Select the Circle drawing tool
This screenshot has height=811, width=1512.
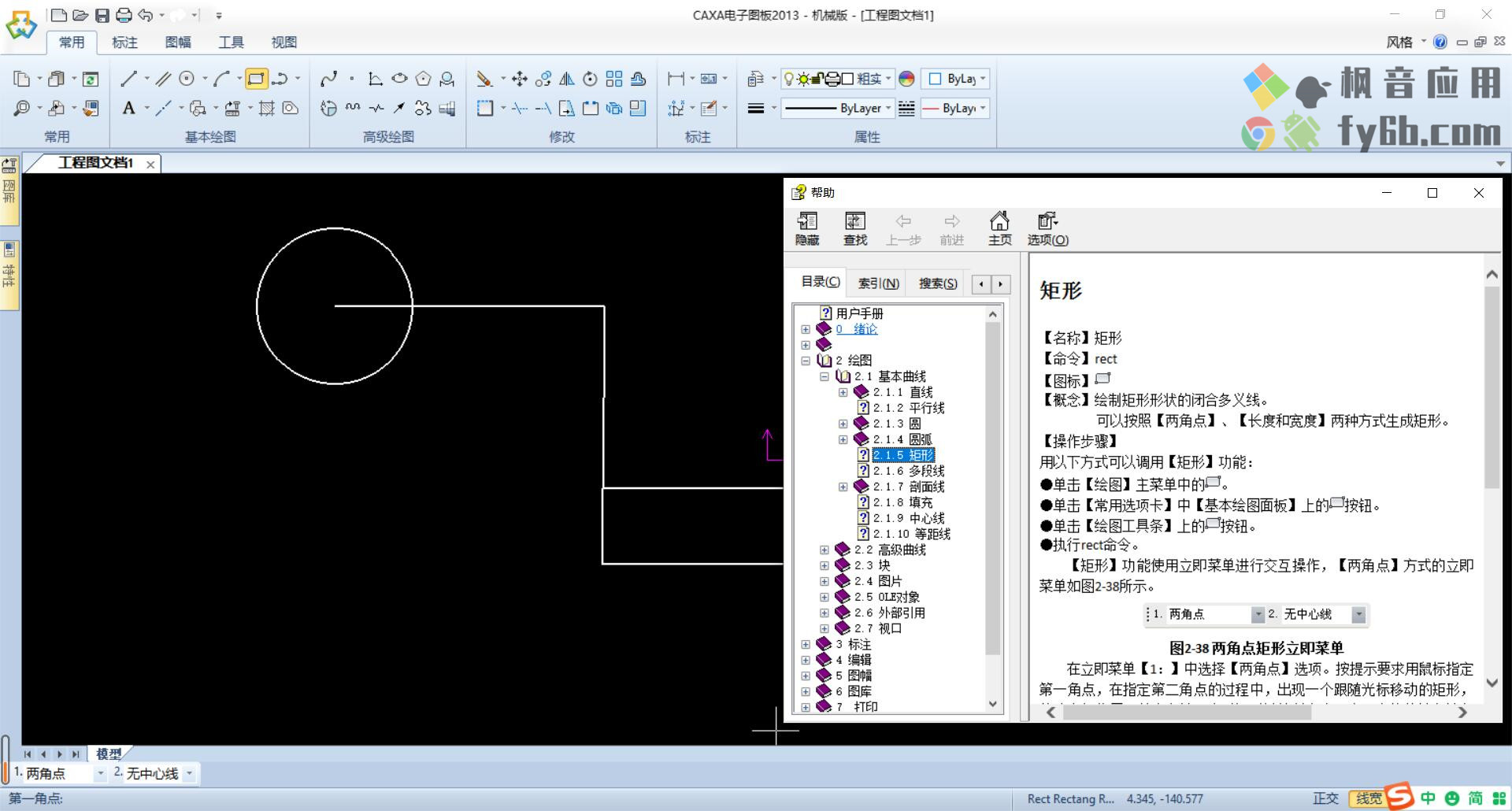(187, 79)
